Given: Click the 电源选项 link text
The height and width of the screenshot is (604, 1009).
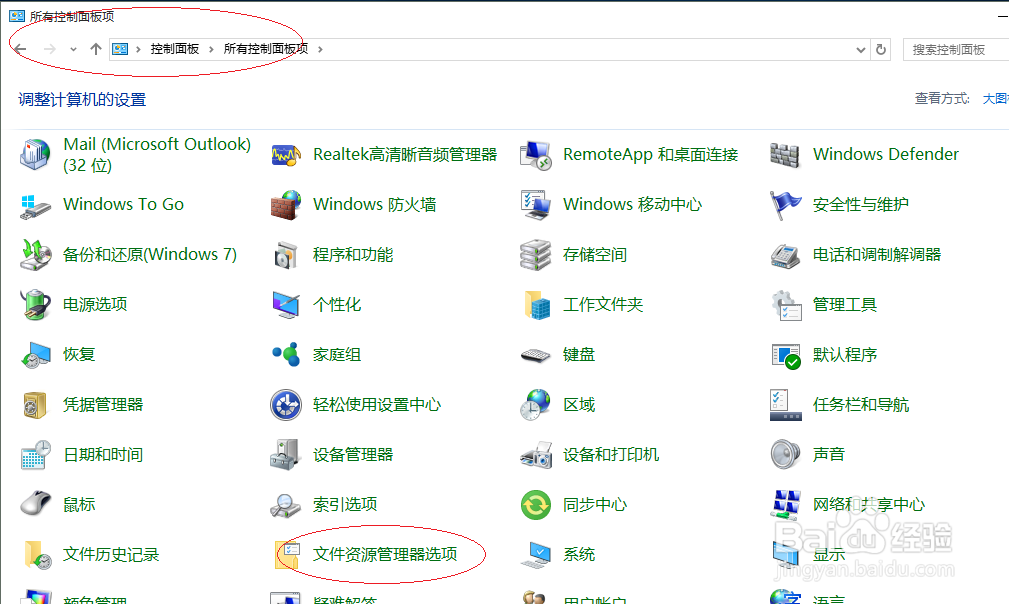Looking at the screenshot, I should (95, 304).
